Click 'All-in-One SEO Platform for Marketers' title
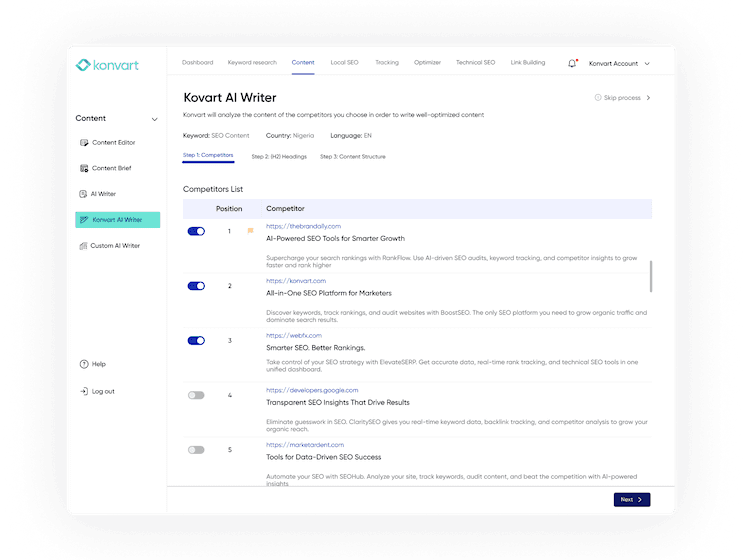The image size is (743, 560). [328, 293]
